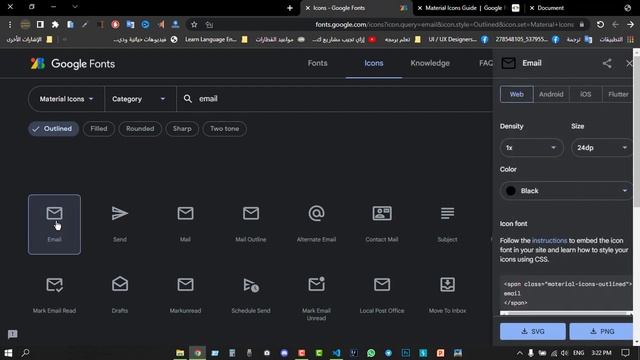
Task: Open the Density 1x dropdown
Action: pos(531,148)
